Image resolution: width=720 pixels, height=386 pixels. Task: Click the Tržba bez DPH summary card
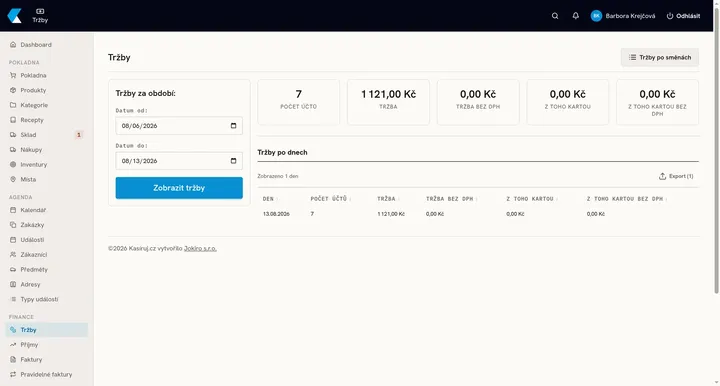tap(478, 102)
